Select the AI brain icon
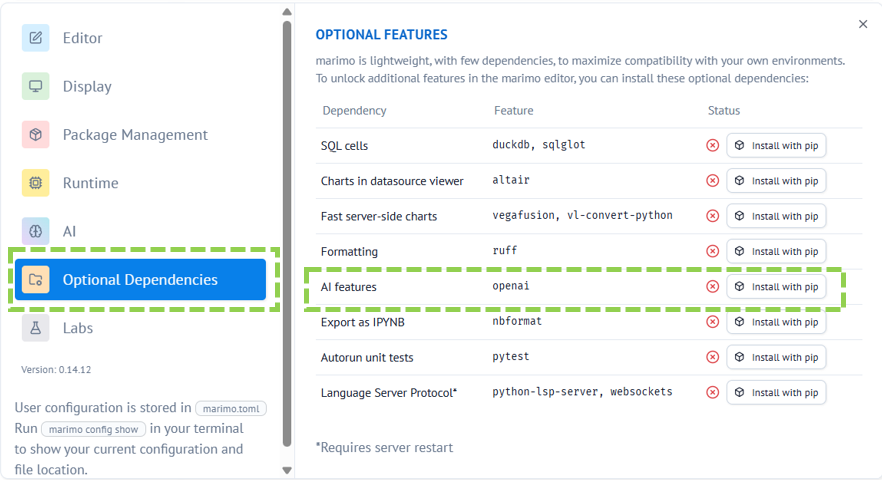The height and width of the screenshot is (480, 882). pos(35,231)
